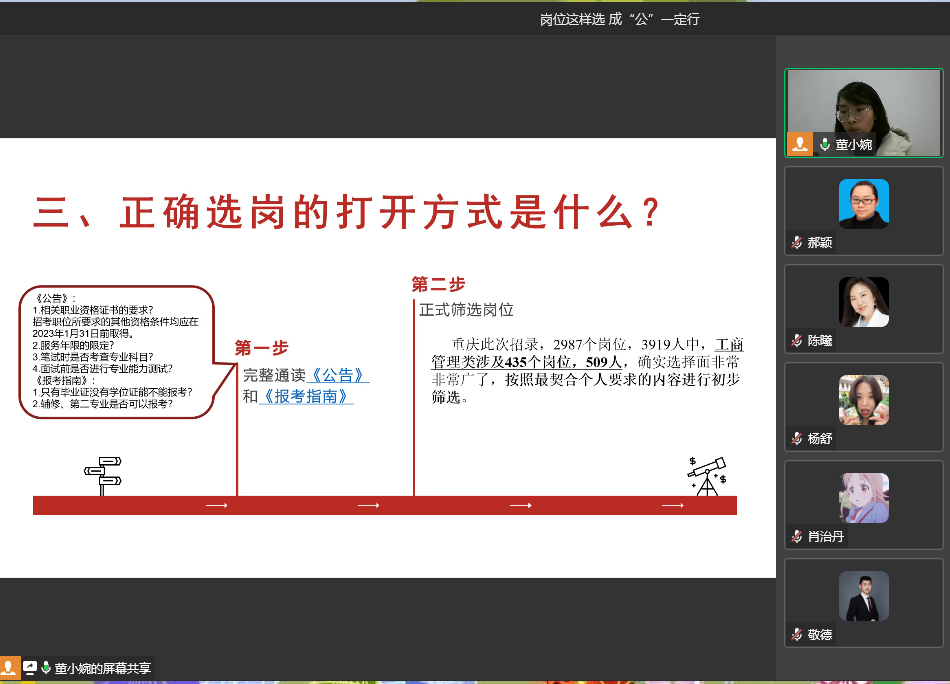The image size is (950, 684).
Task: Click the muted microphone icon beside 敬德
Action: click(x=797, y=635)
